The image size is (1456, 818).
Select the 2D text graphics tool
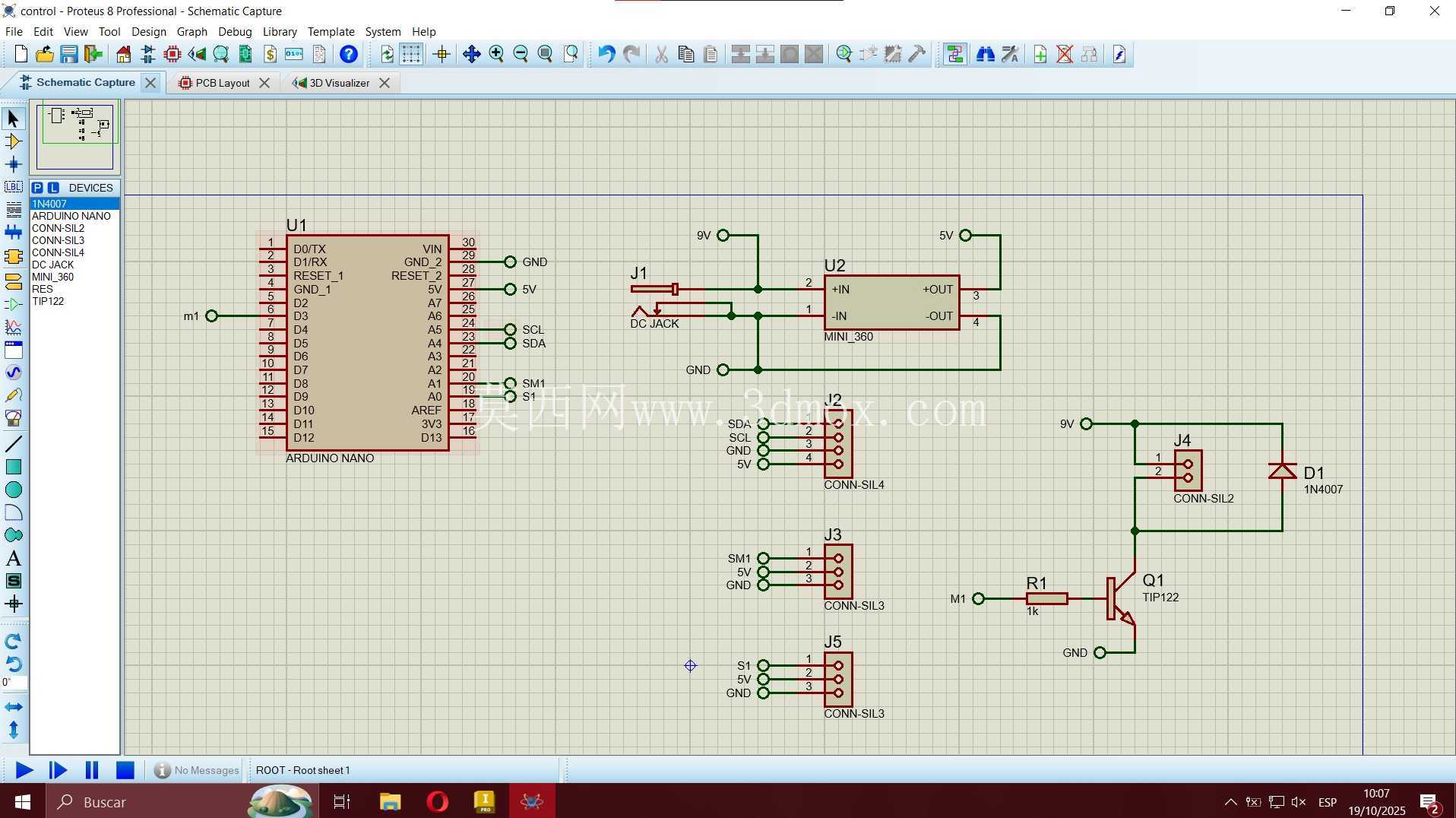[x=13, y=559]
